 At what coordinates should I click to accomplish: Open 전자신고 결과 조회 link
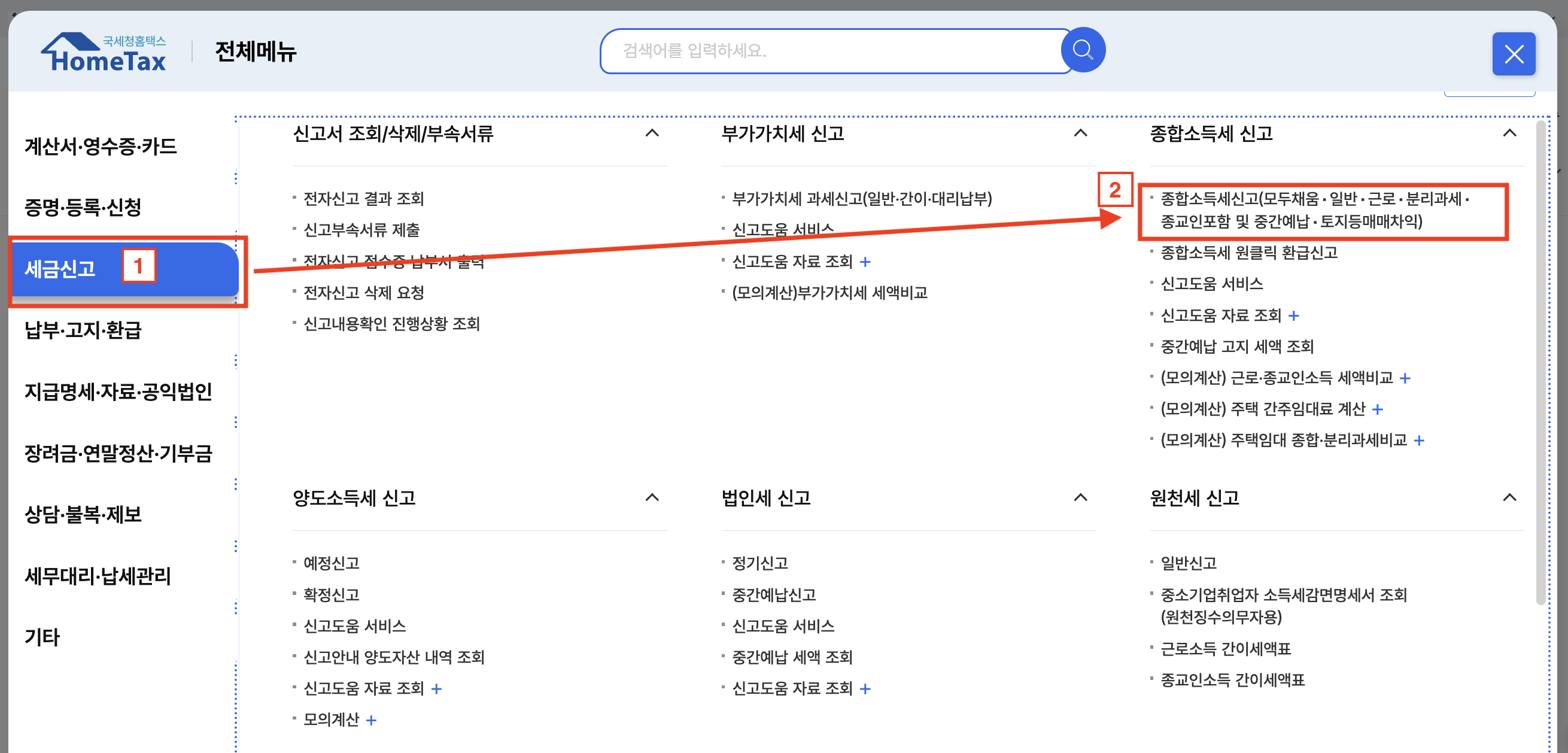pyautogui.click(x=363, y=199)
